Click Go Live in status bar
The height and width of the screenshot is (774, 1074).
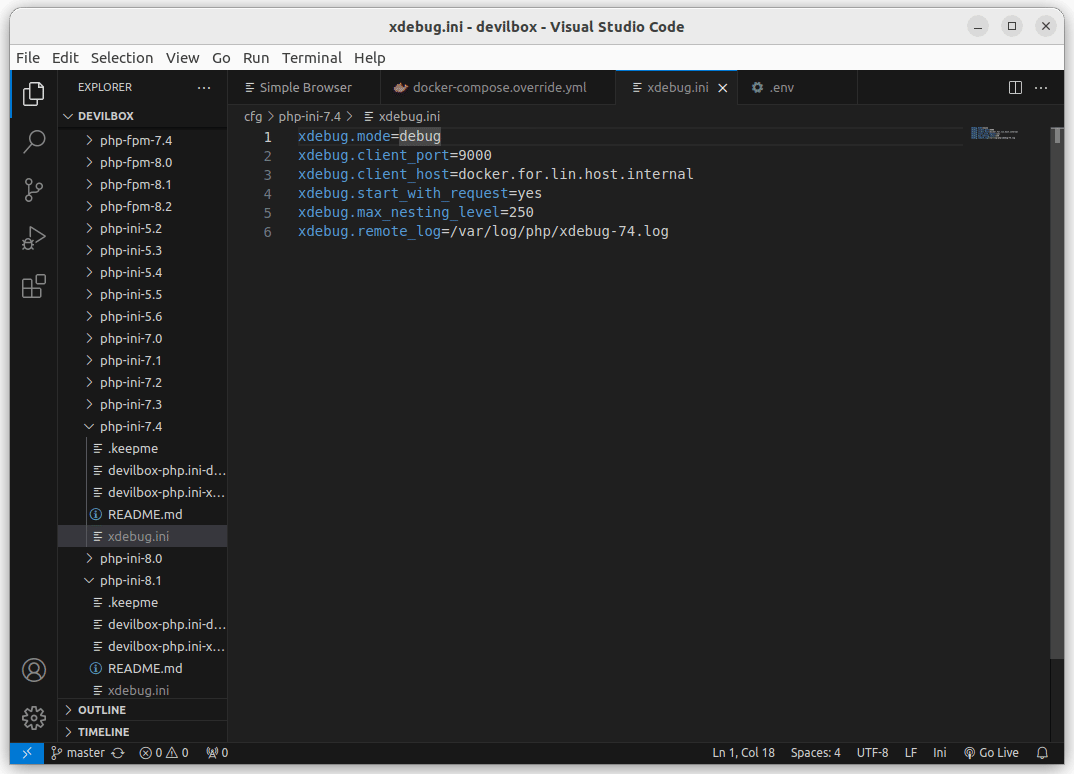(x=990, y=753)
